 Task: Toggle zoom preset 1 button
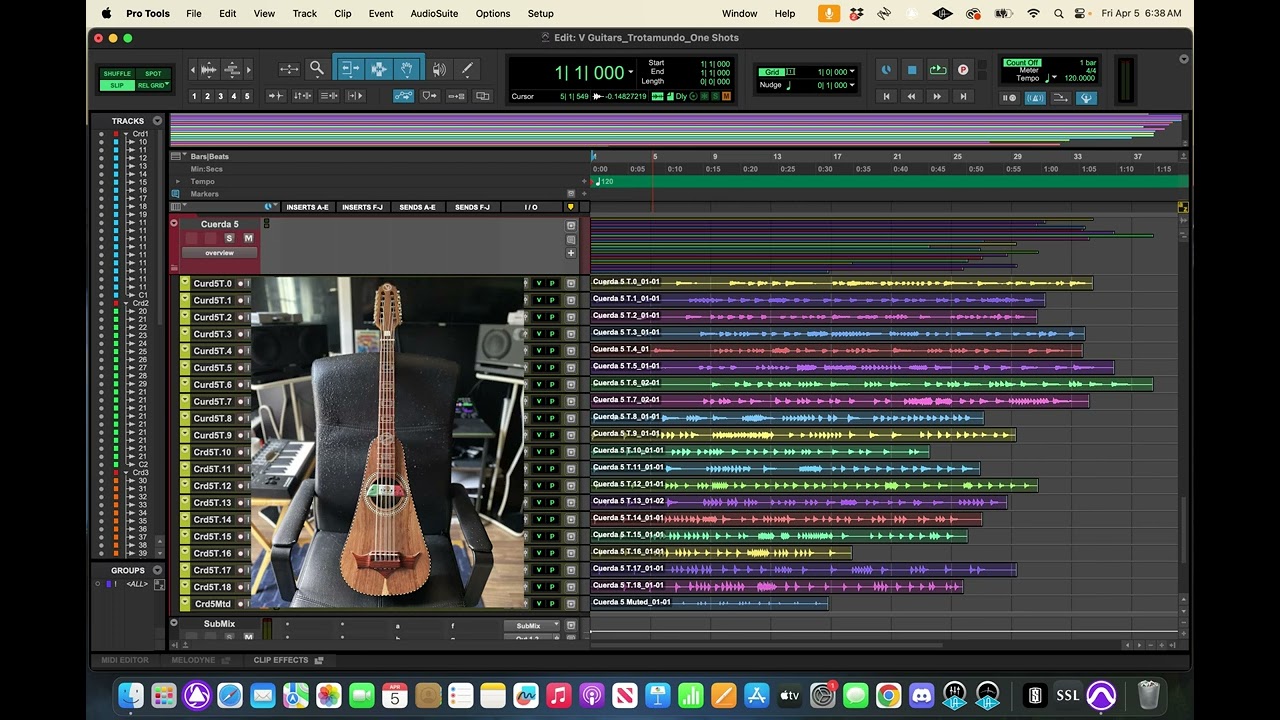click(x=195, y=96)
